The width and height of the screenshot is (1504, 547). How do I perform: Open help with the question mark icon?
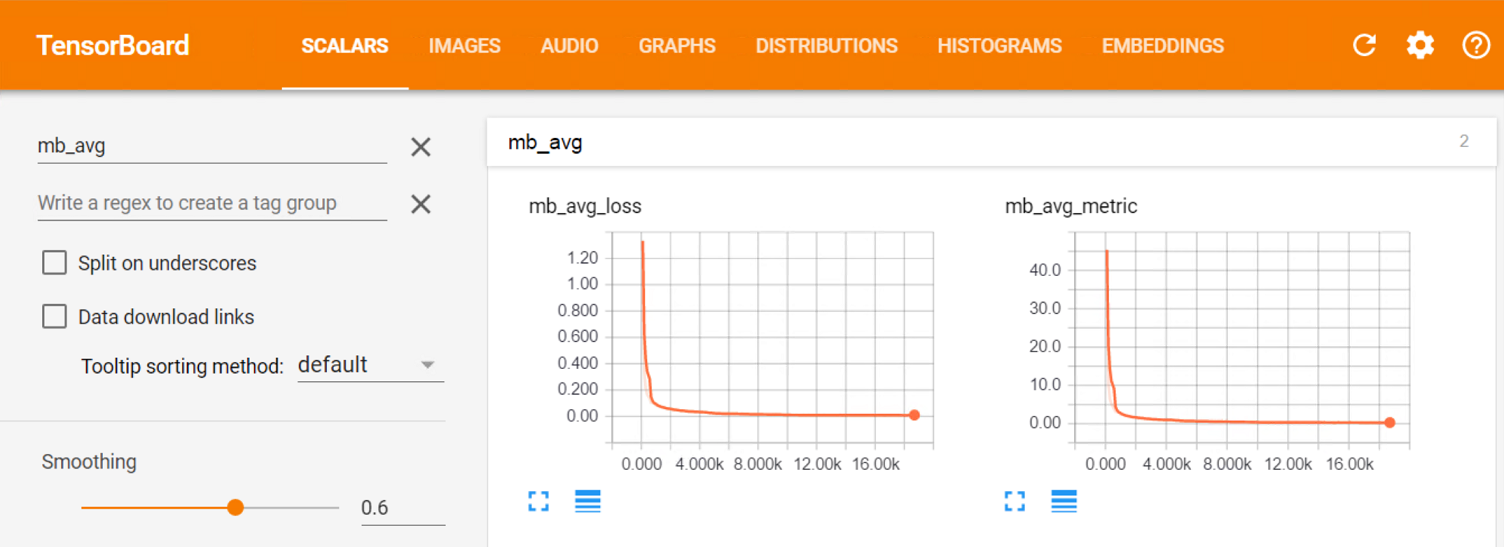pyautogui.click(x=1476, y=45)
